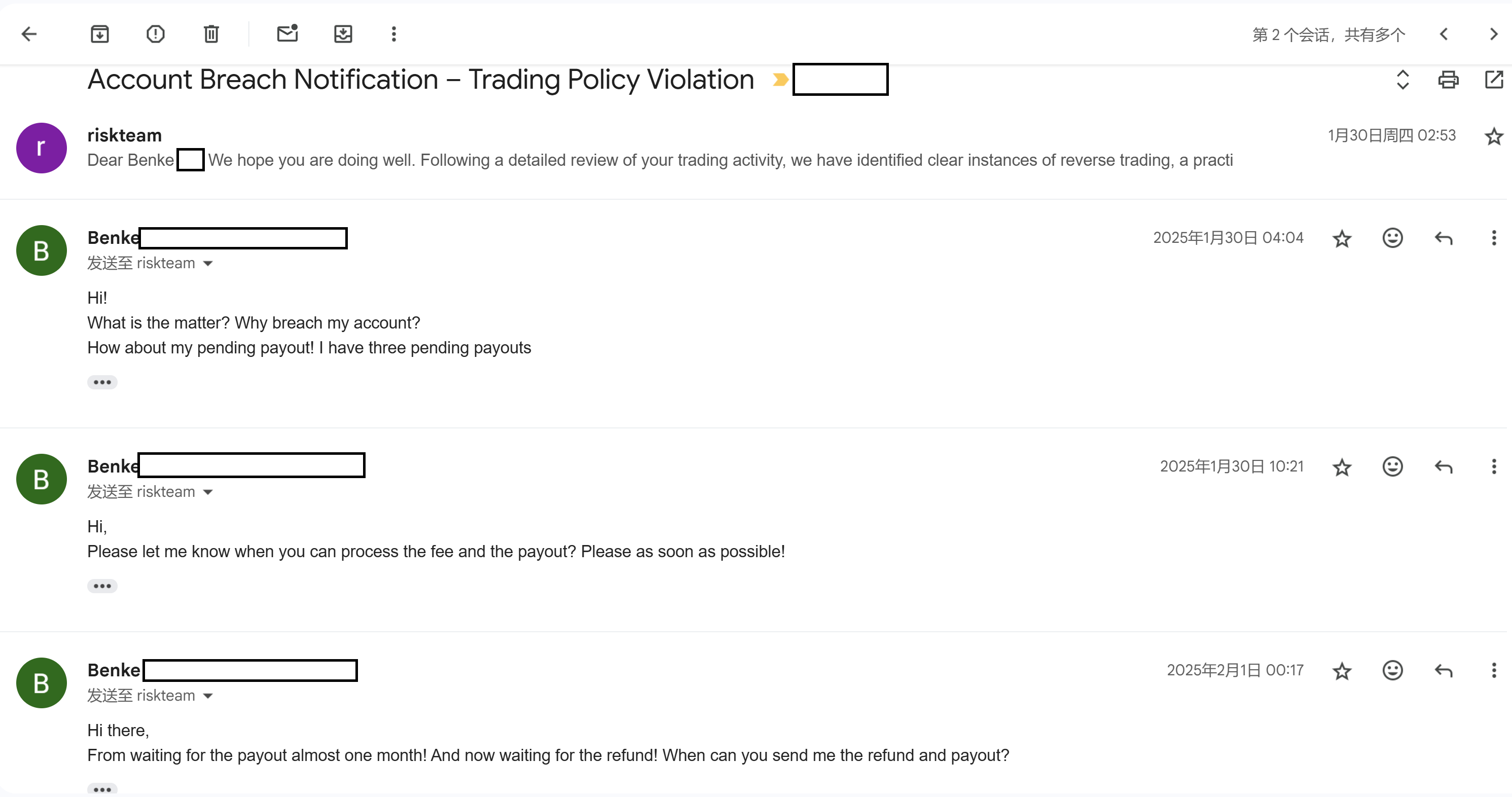Go back to the inbox list

point(29,34)
